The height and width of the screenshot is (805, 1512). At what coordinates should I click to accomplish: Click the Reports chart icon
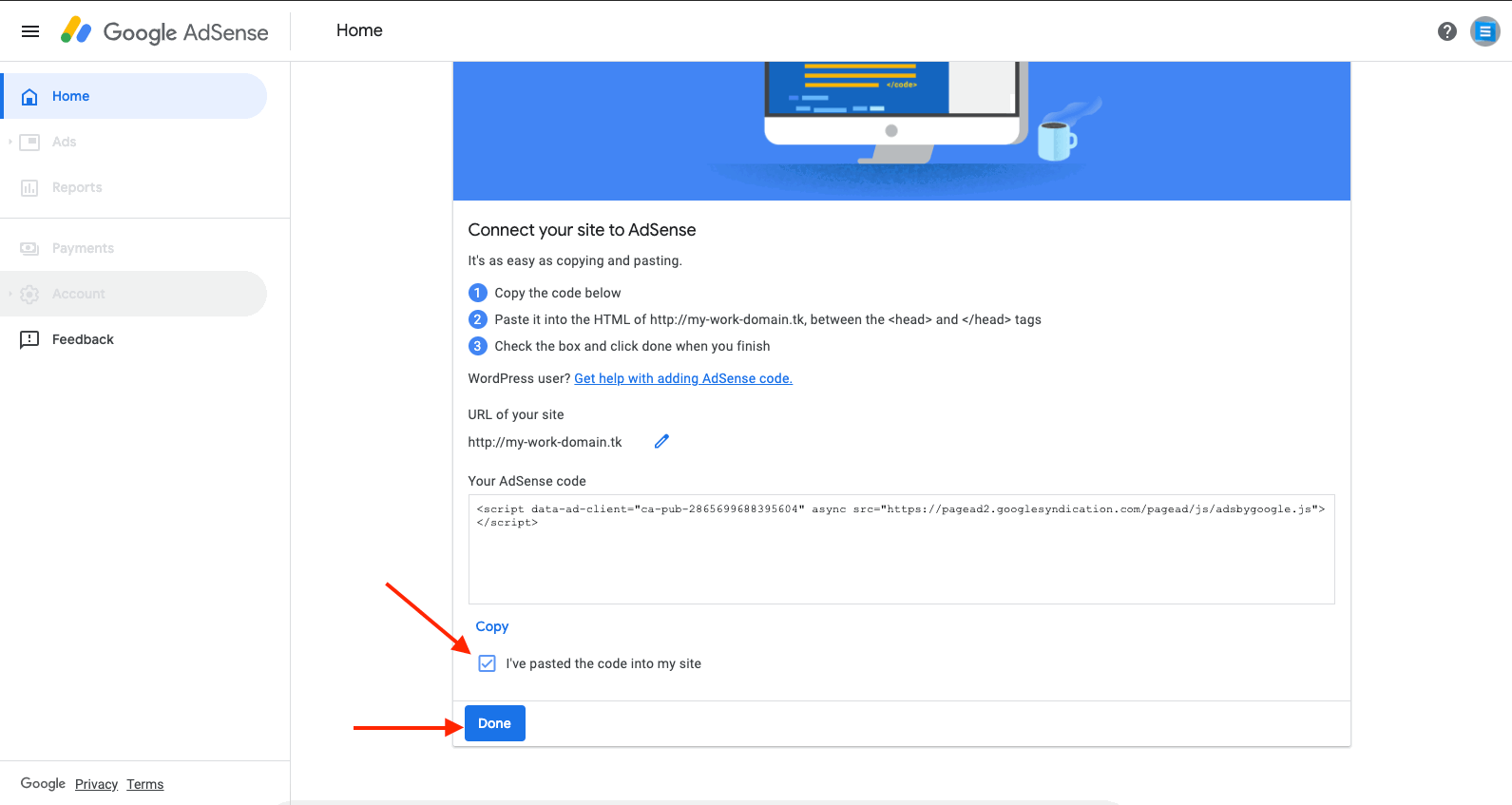(x=29, y=187)
